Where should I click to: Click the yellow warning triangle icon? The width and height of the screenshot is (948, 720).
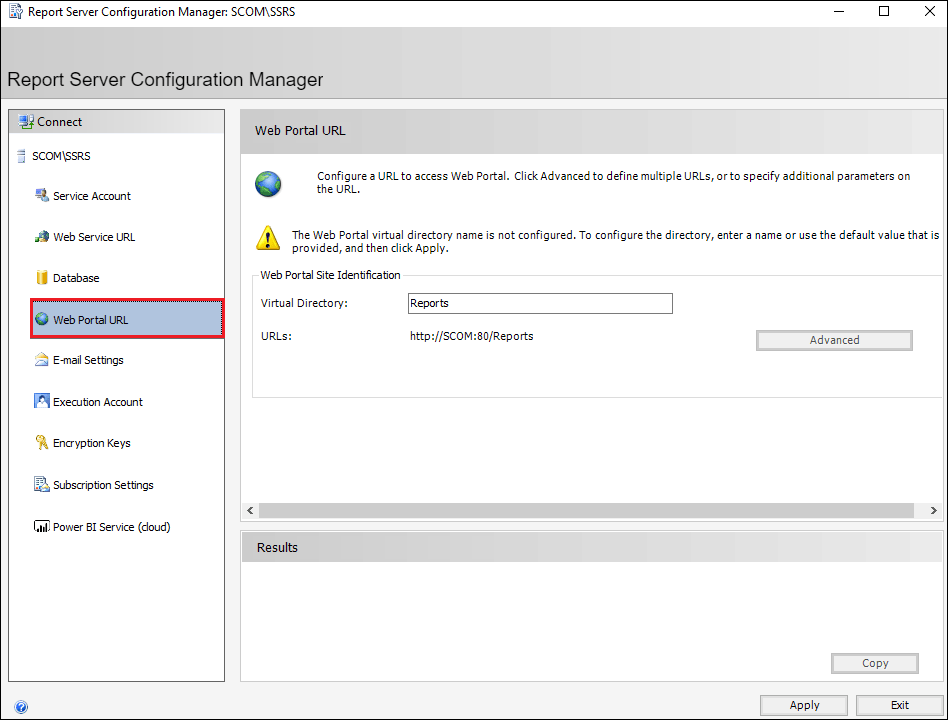268,238
